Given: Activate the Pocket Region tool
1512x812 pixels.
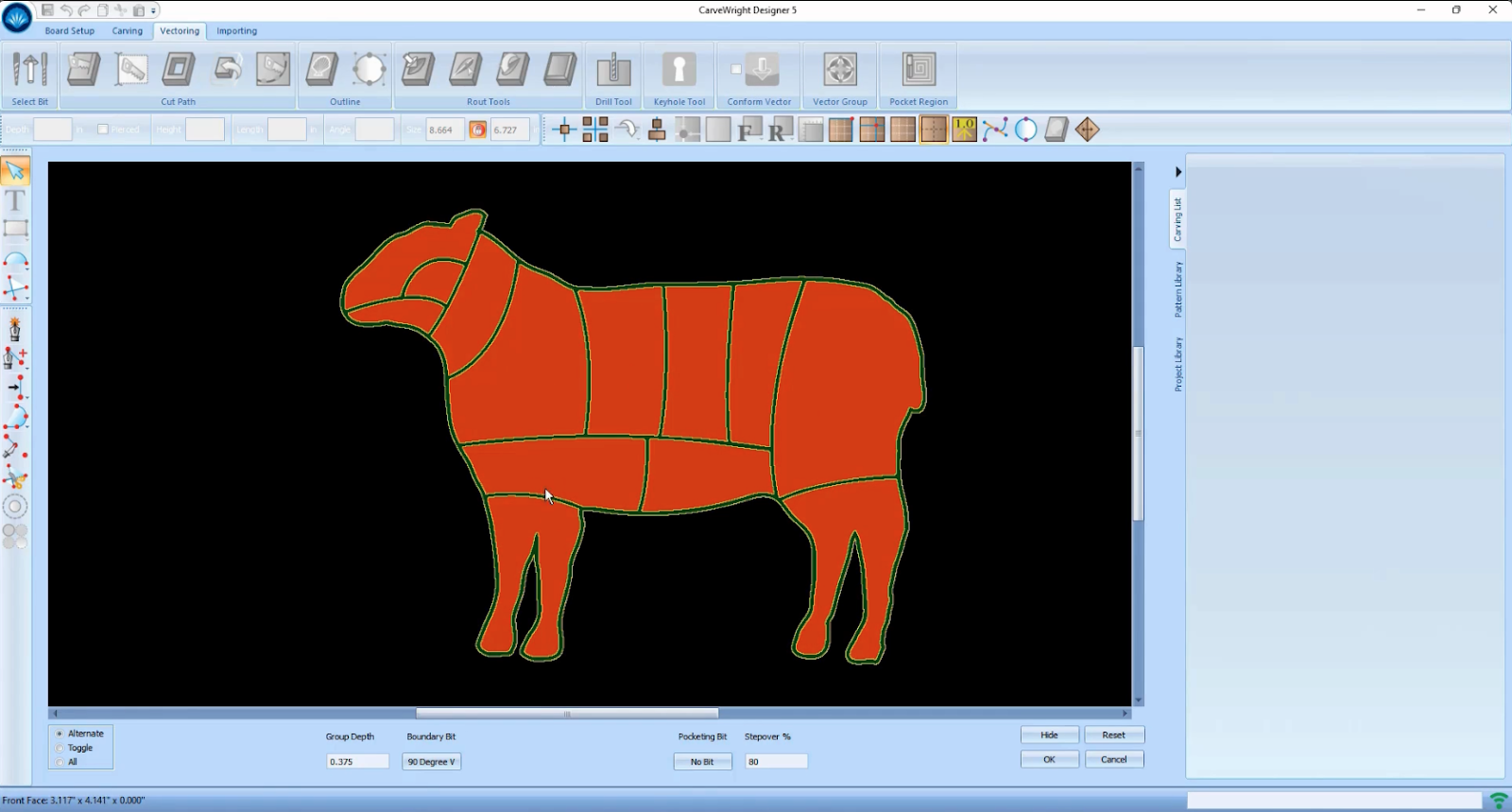Looking at the screenshot, I should click(x=918, y=70).
